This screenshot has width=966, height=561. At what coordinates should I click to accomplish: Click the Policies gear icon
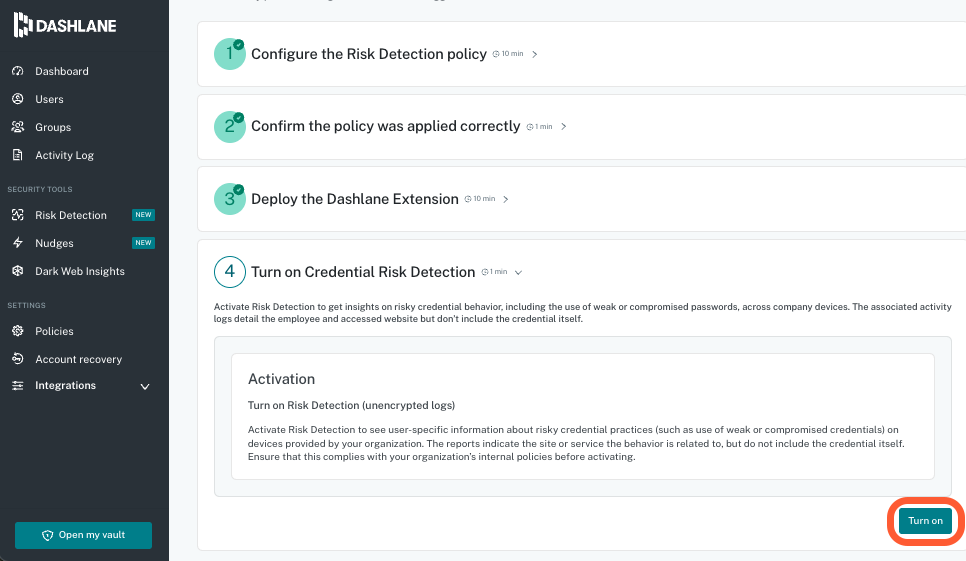17,331
